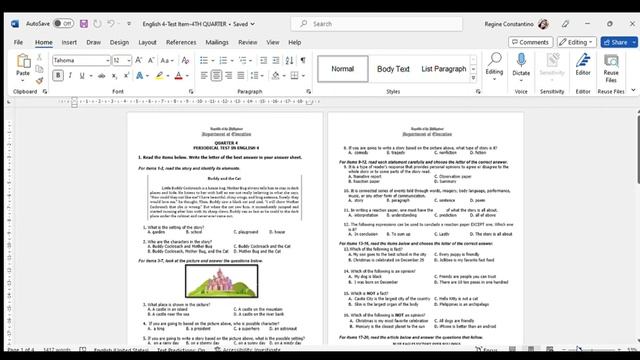Open Font dialog launcher
This screenshot has height=360, width=640.
tap(191, 91)
